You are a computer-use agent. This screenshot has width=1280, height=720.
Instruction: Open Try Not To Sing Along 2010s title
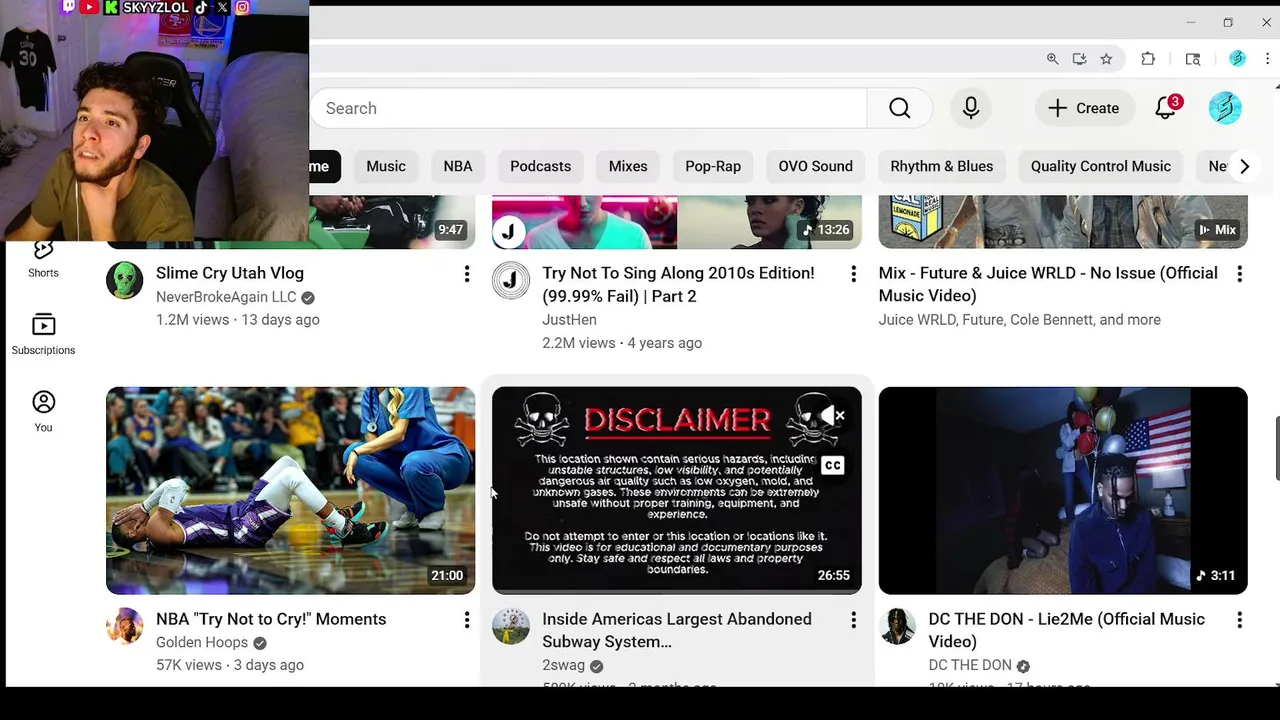pos(678,284)
